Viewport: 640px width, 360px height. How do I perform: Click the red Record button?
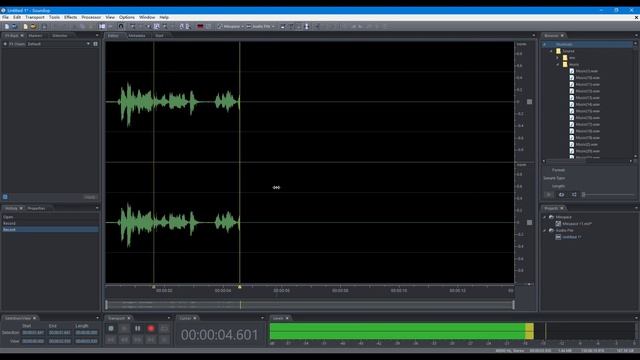pyautogui.click(x=151, y=328)
